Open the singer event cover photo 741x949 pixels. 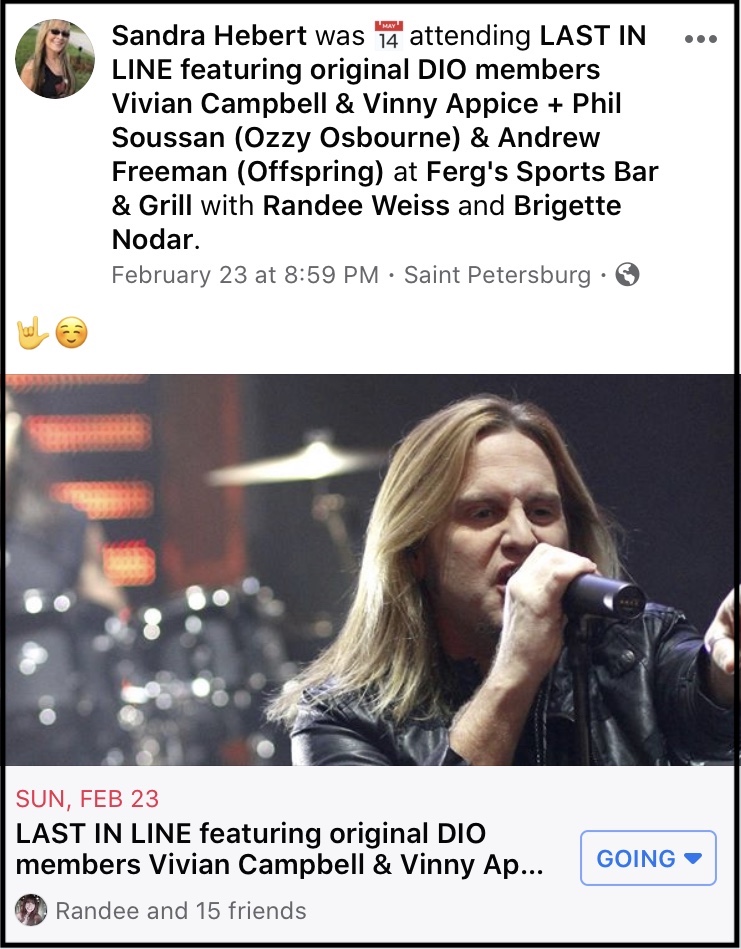pyautogui.click(x=370, y=570)
